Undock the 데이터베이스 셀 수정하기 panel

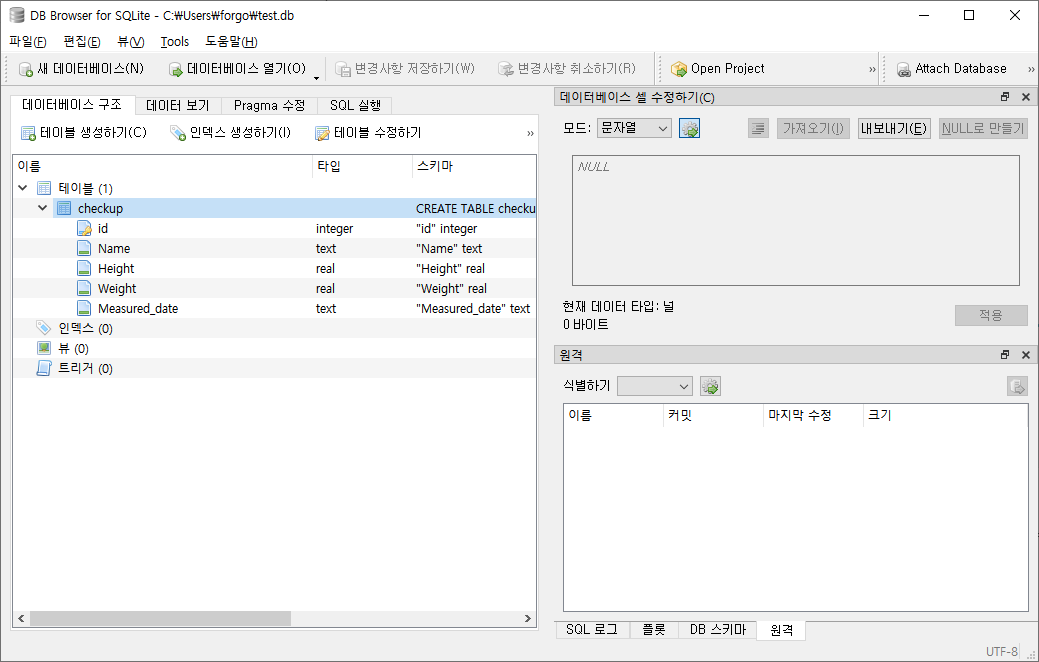[1005, 97]
